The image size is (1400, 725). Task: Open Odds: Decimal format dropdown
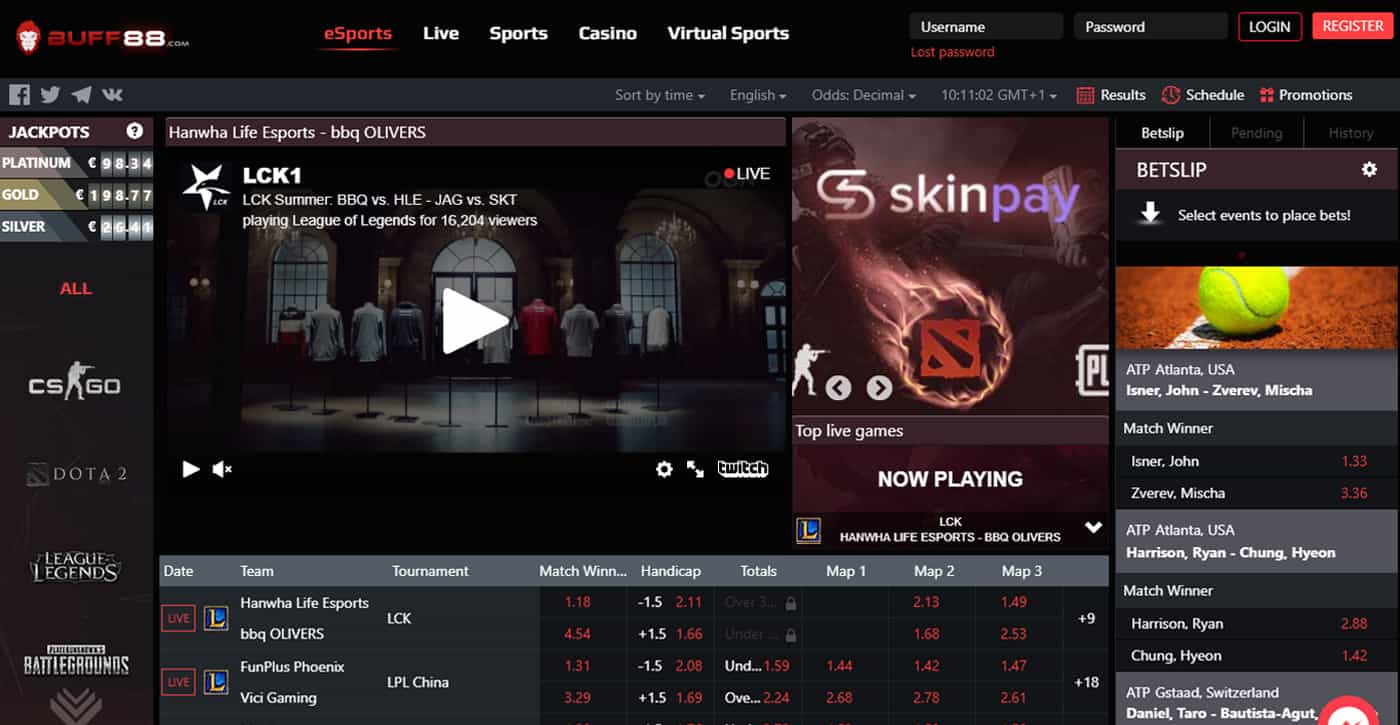[864, 95]
